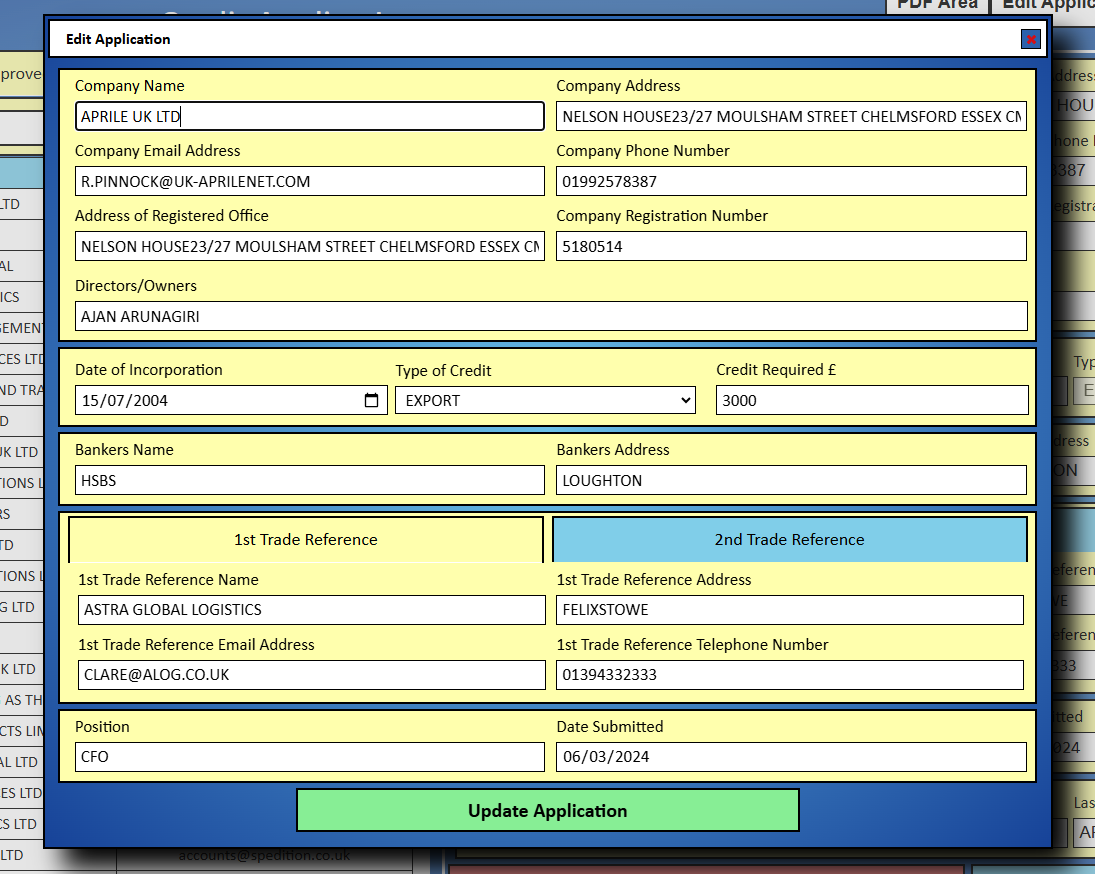Select the Date Submitted field
The width and height of the screenshot is (1095, 874).
point(791,757)
